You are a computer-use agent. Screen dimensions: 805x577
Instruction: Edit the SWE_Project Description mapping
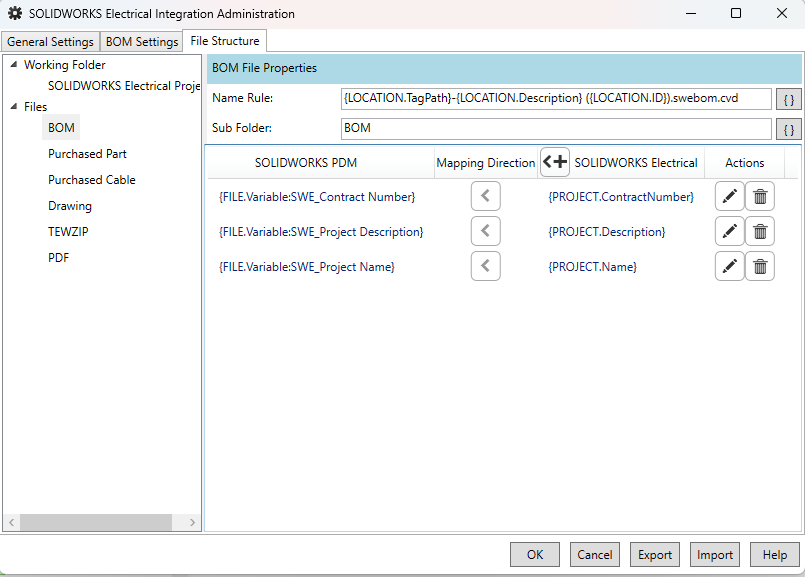pyautogui.click(x=729, y=231)
